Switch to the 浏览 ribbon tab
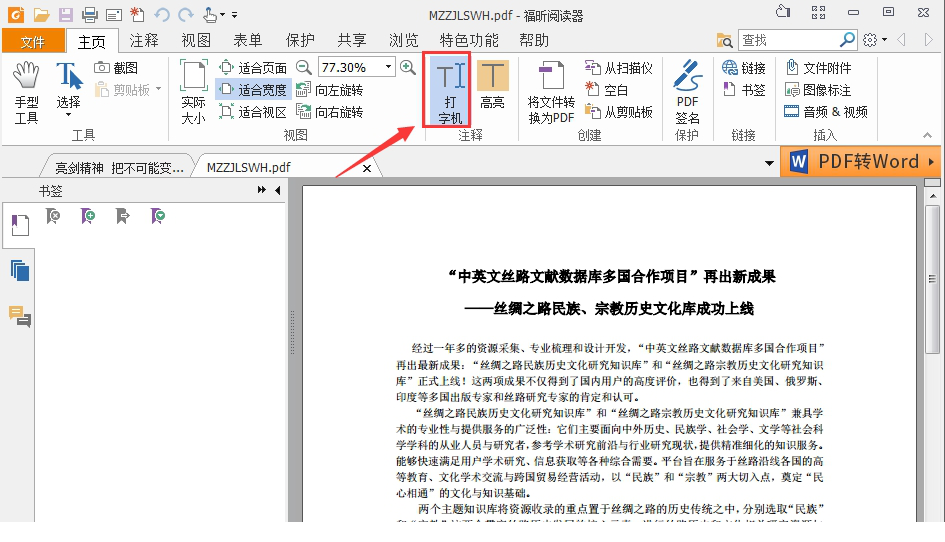945x542 pixels. [x=404, y=40]
